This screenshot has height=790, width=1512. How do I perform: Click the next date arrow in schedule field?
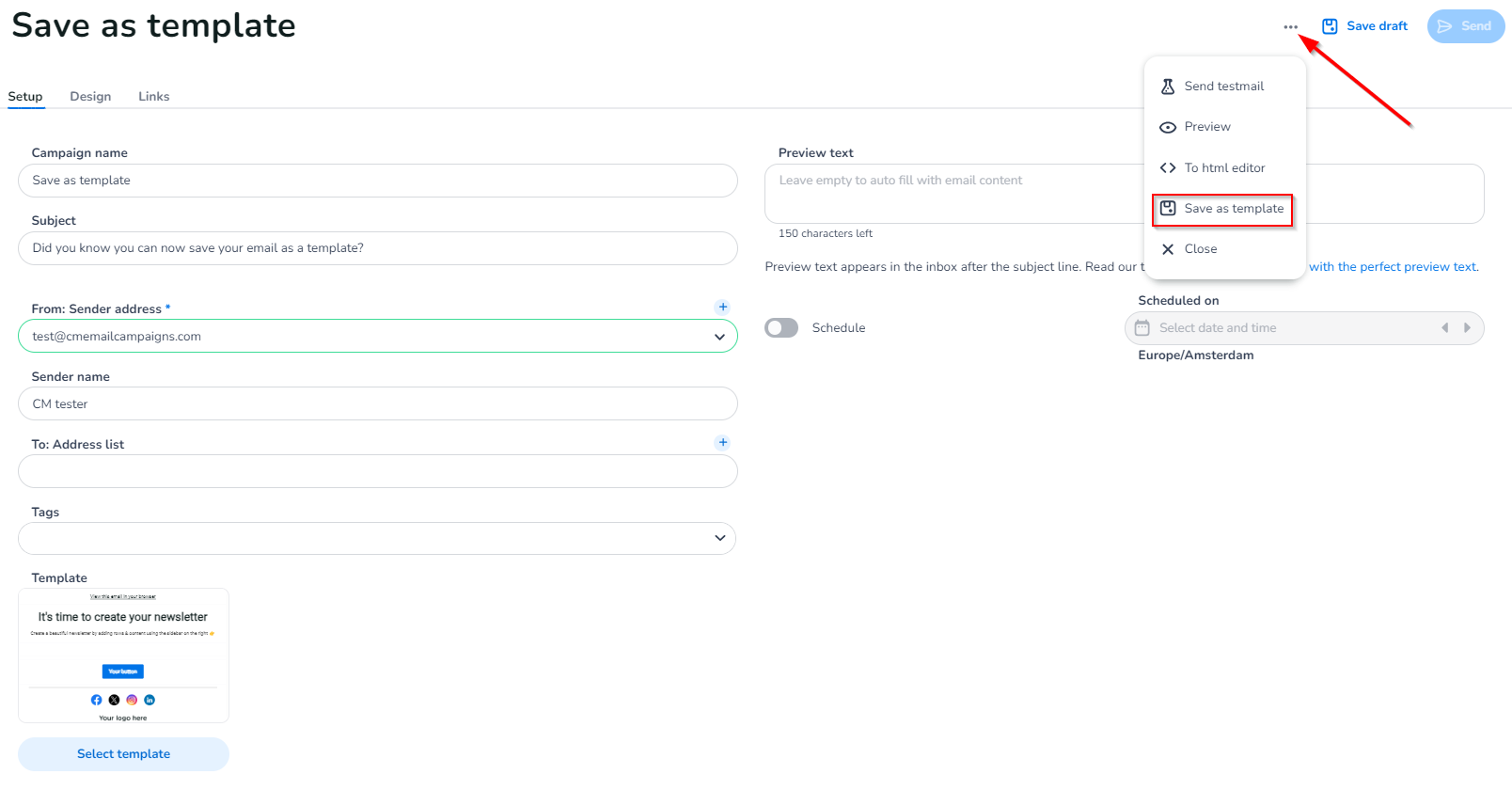[x=1467, y=328]
